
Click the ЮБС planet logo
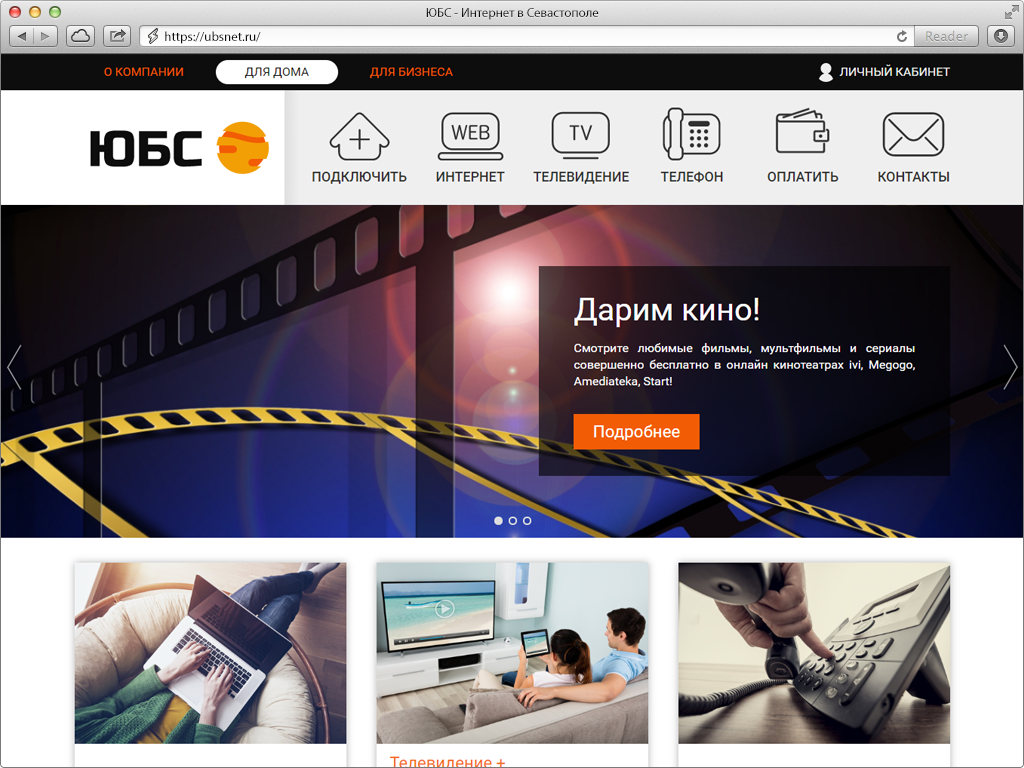click(x=242, y=147)
